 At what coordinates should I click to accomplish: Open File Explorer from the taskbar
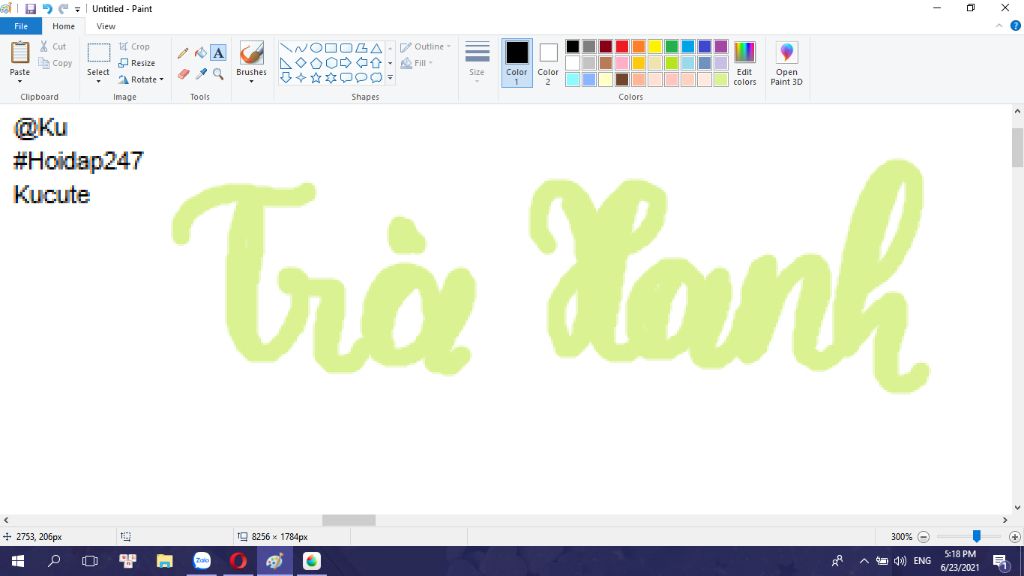(165, 561)
